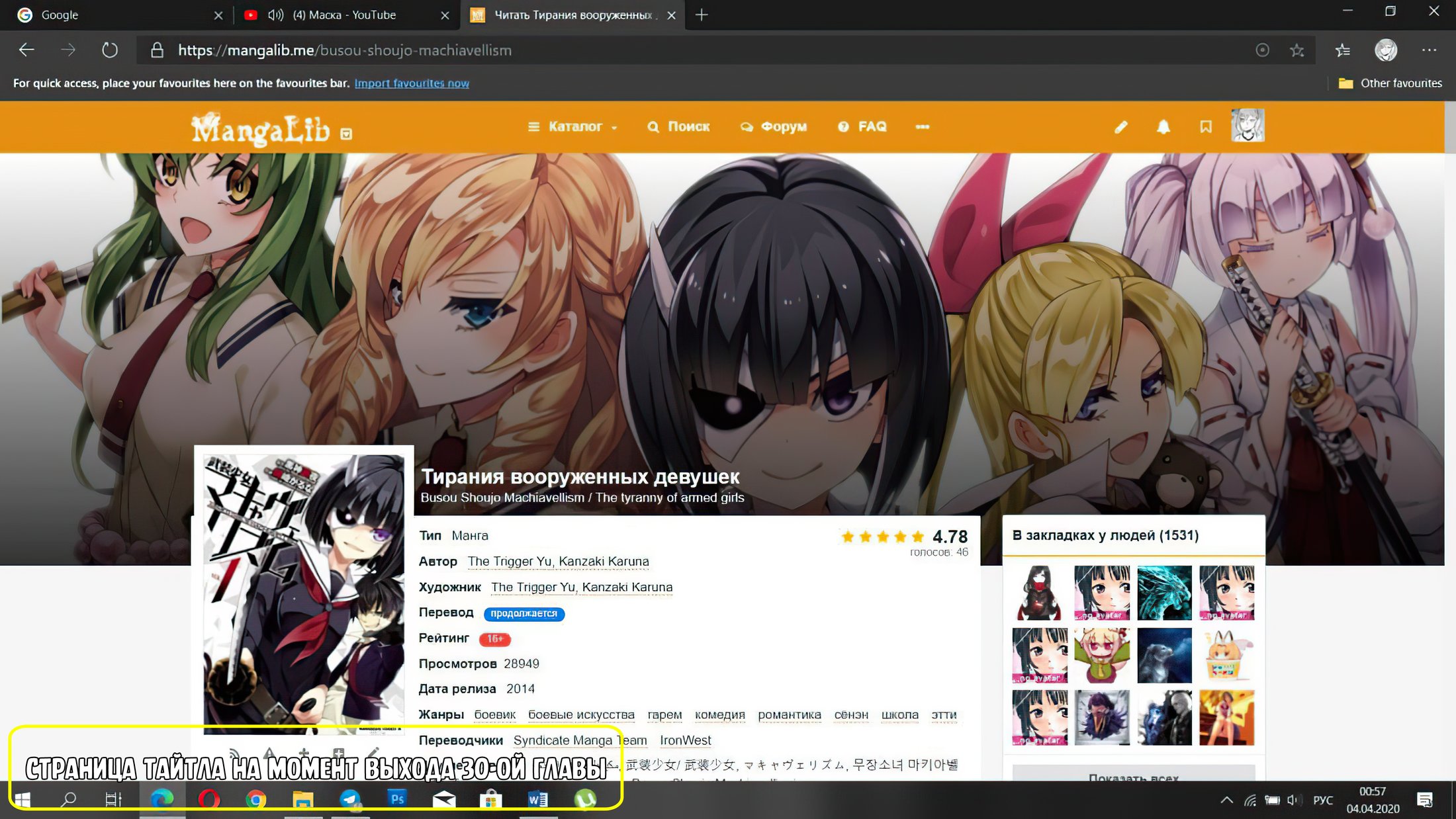The width and height of the screenshot is (1456, 819).
Task: Open the more menu dots in navbar
Action: pyautogui.click(x=922, y=126)
